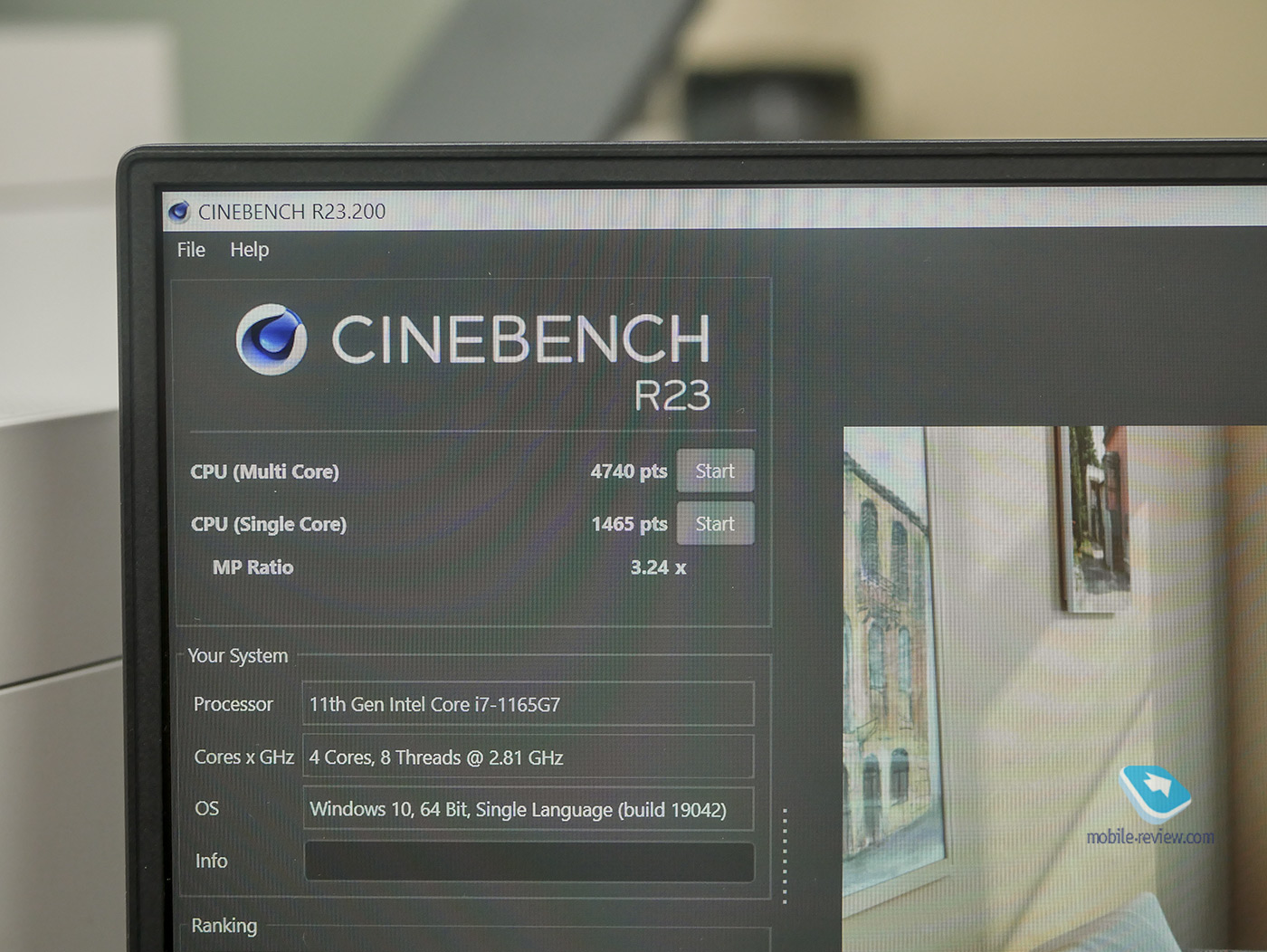Click the OS field showing Windows 10
Screen dimensions: 1267x952
[x=528, y=809]
